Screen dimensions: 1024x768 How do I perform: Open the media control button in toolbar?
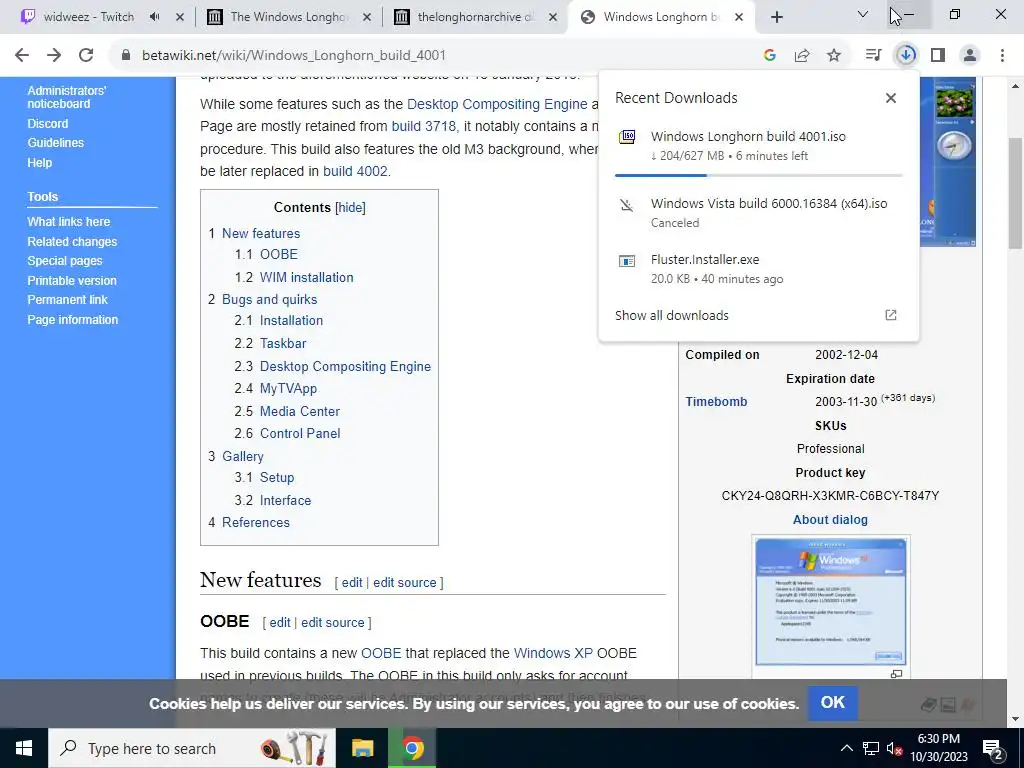coord(873,56)
